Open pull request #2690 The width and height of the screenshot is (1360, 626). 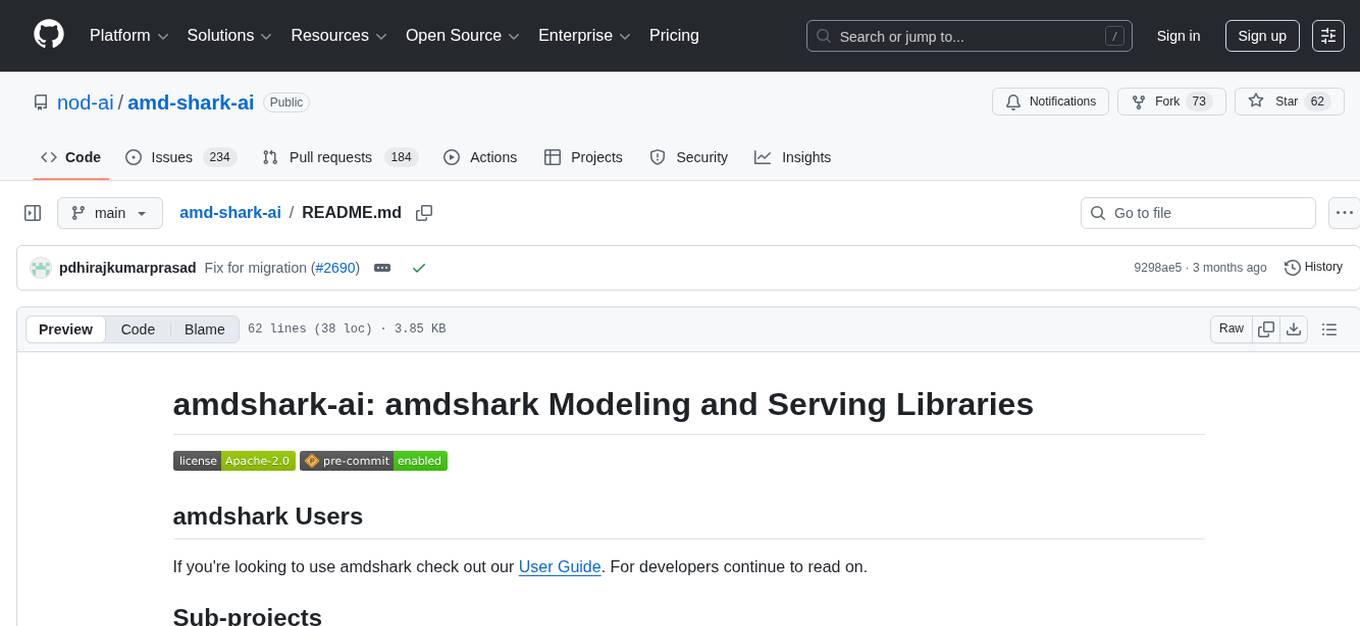(x=335, y=267)
